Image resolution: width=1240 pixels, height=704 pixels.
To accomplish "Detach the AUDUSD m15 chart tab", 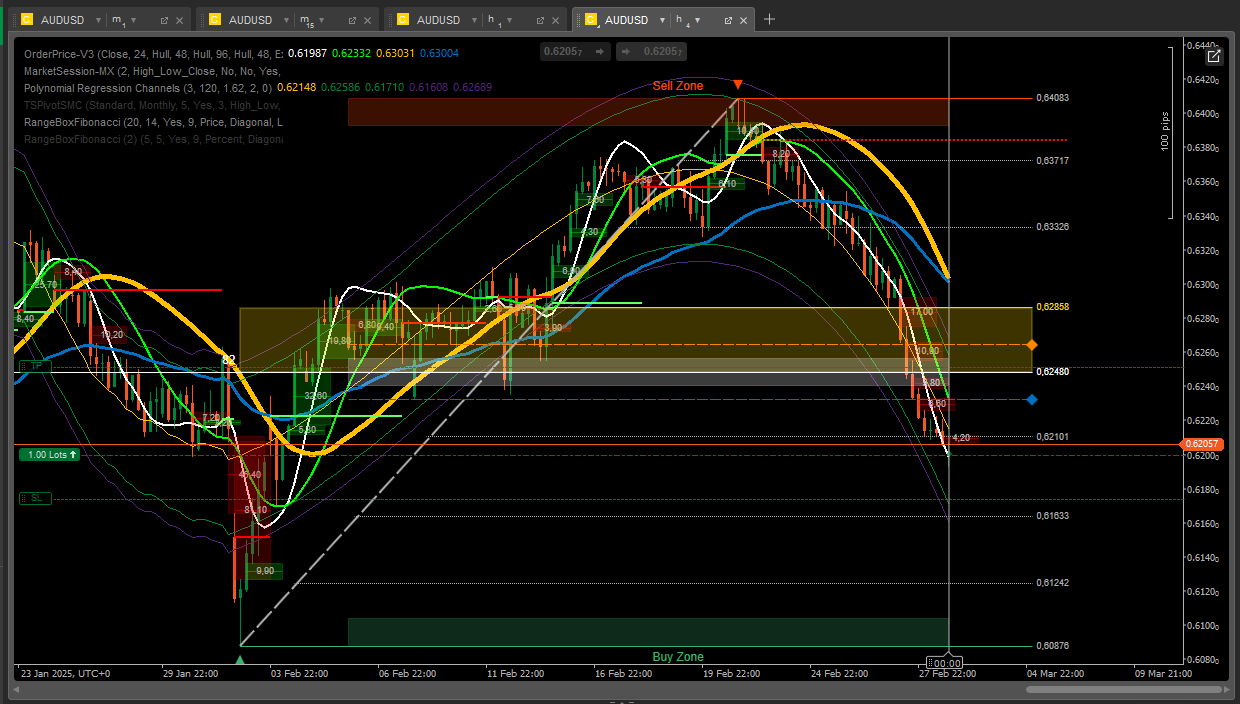I will tap(352, 20).
